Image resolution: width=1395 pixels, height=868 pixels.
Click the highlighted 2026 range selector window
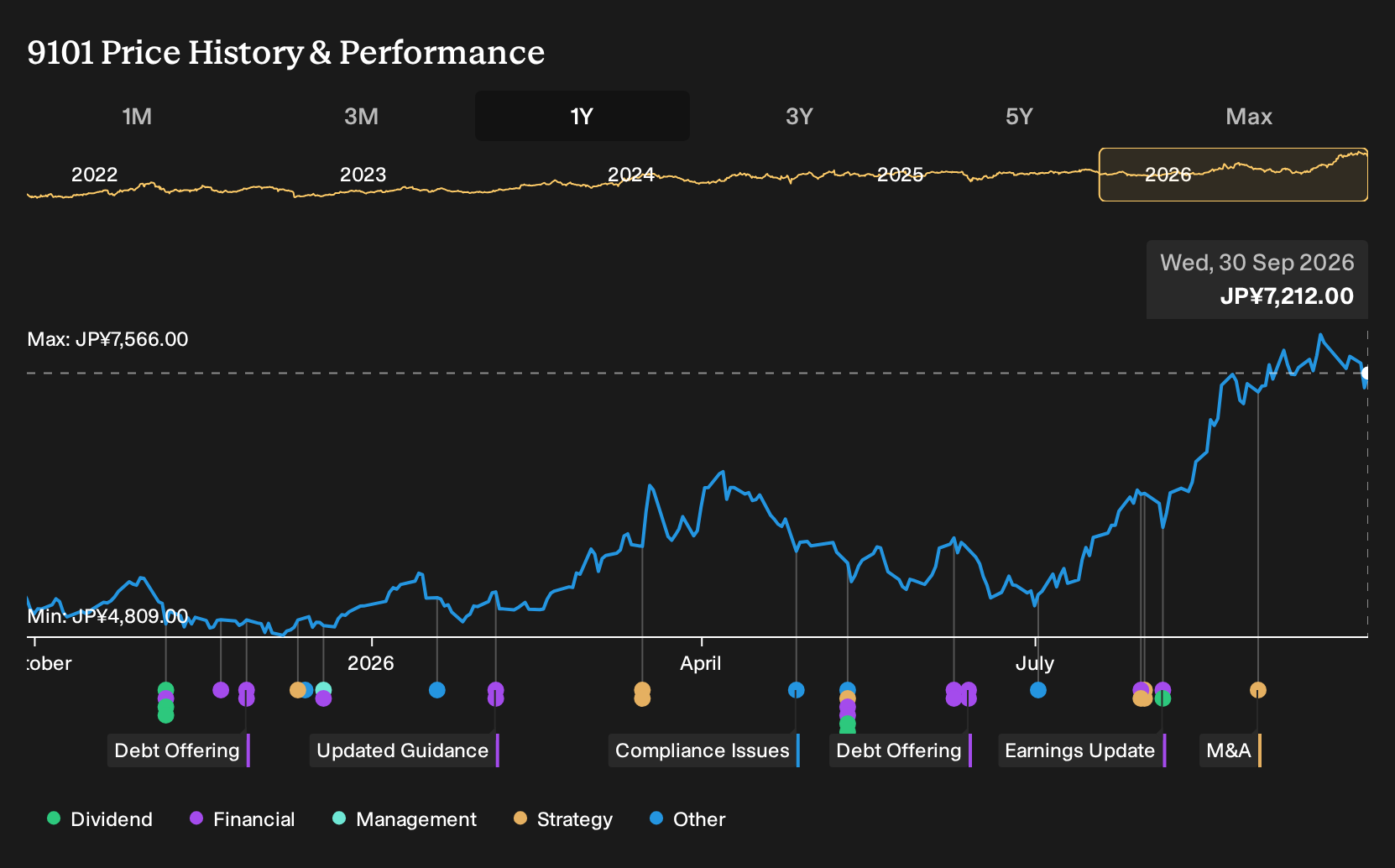click(1233, 175)
